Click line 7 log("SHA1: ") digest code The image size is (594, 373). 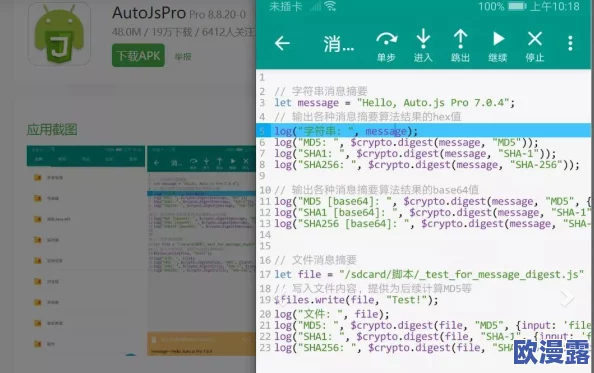pyautogui.click(x=415, y=153)
